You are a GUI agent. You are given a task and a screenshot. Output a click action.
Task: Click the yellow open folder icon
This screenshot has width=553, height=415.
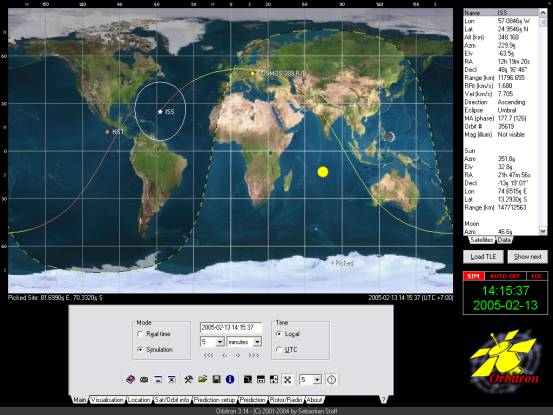click(x=202, y=379)
